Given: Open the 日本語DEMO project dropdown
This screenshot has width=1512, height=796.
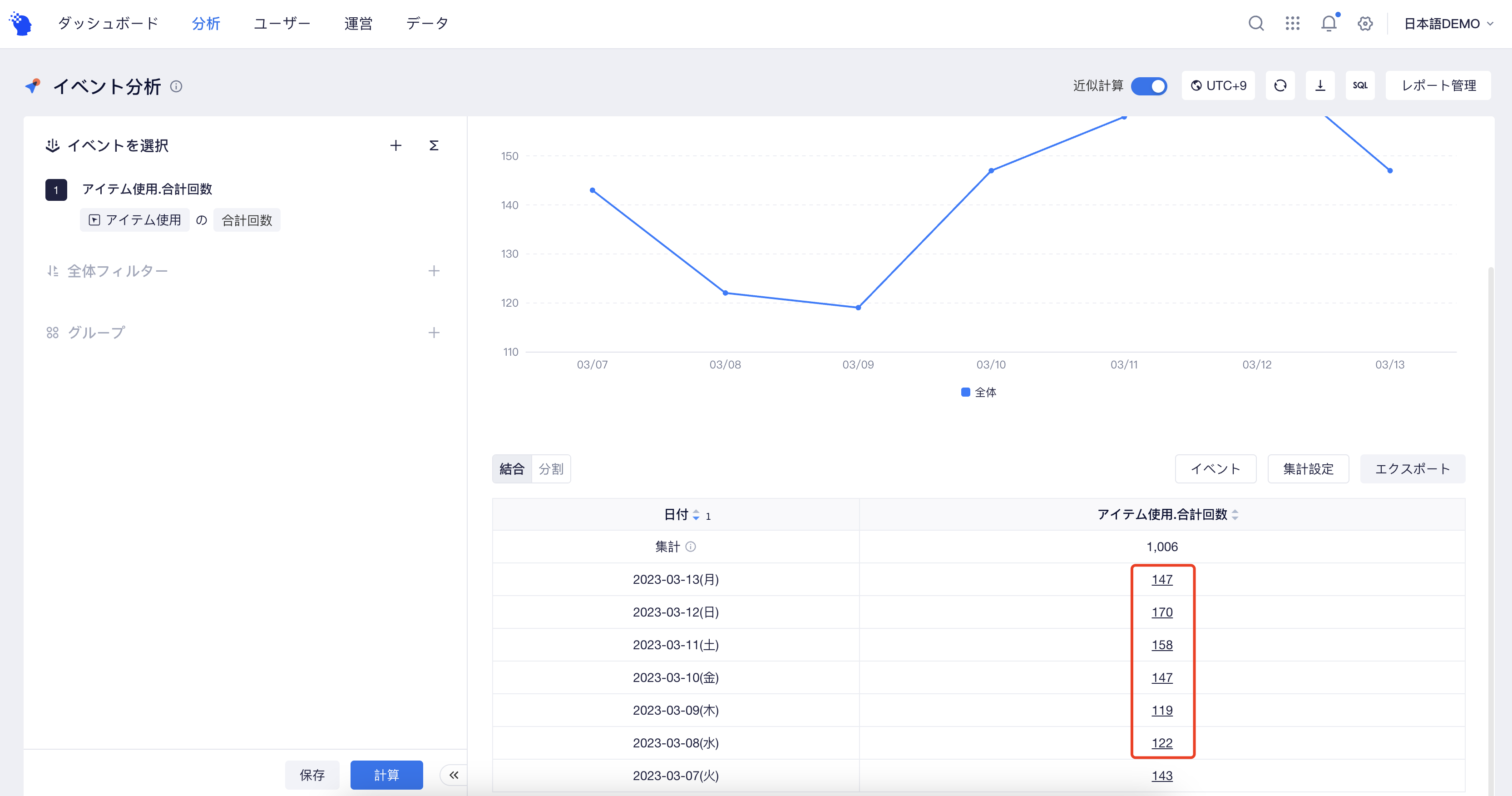Looking at the screenshot, I should tap(1448, 24).
